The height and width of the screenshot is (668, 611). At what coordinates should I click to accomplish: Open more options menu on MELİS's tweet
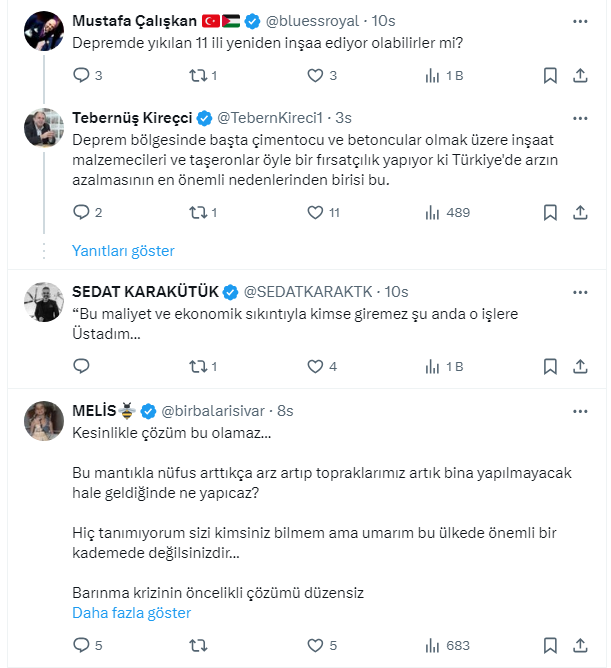point(580,411)
